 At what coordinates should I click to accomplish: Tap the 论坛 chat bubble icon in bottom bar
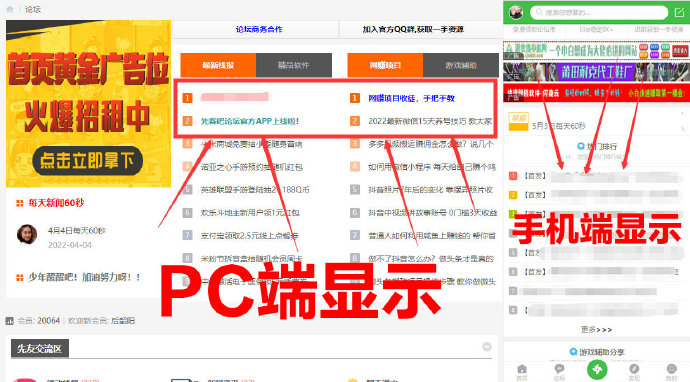tap(559, 370)
